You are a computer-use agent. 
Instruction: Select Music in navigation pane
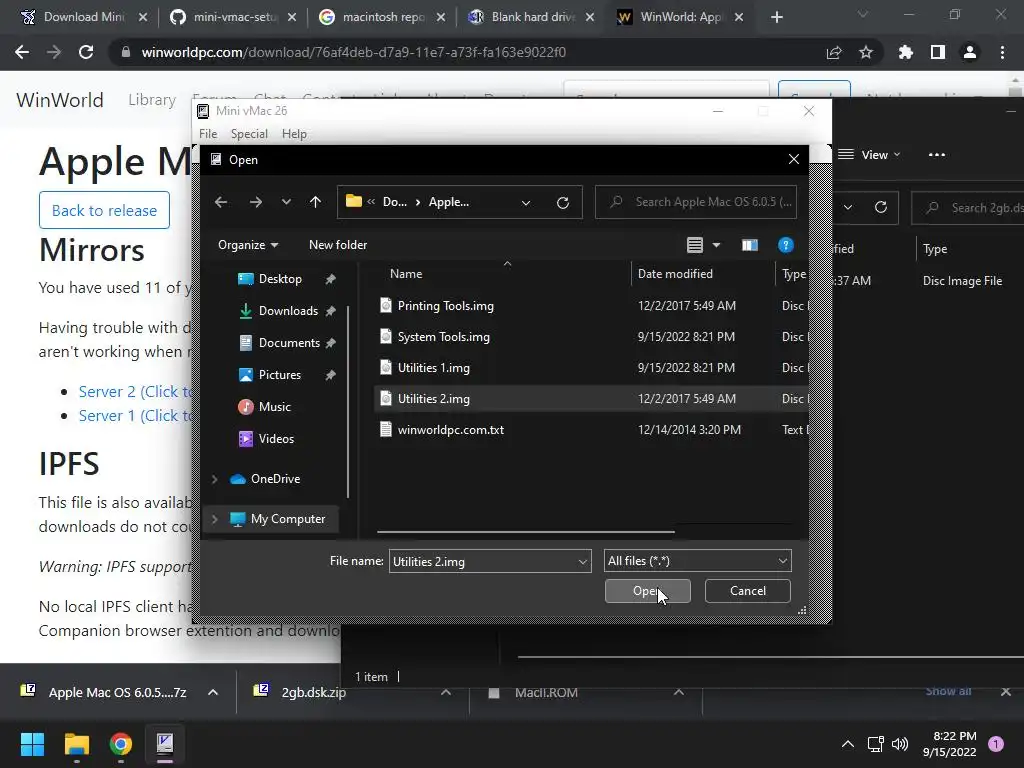click(274, 407)
